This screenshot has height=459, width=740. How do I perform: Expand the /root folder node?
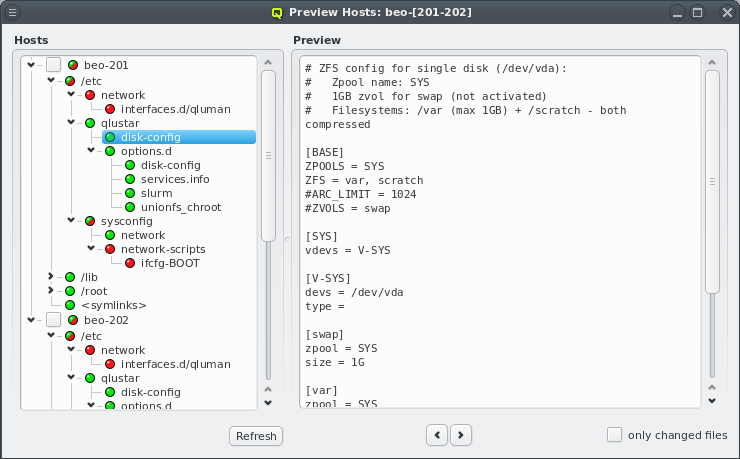(51, 291)
